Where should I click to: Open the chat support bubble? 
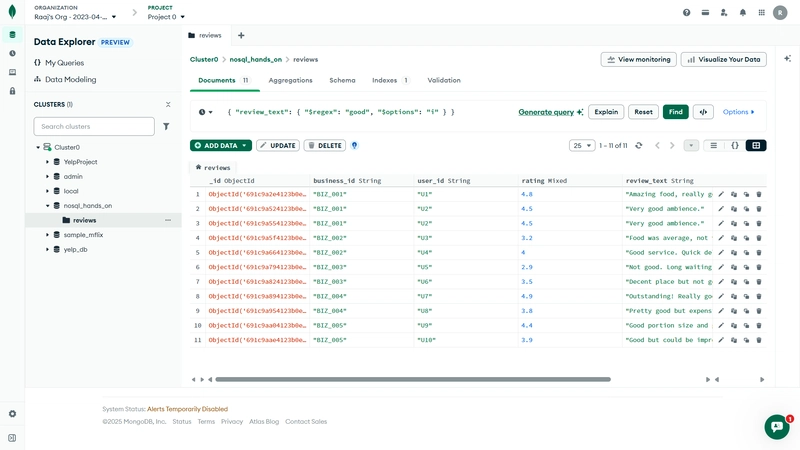777,427
